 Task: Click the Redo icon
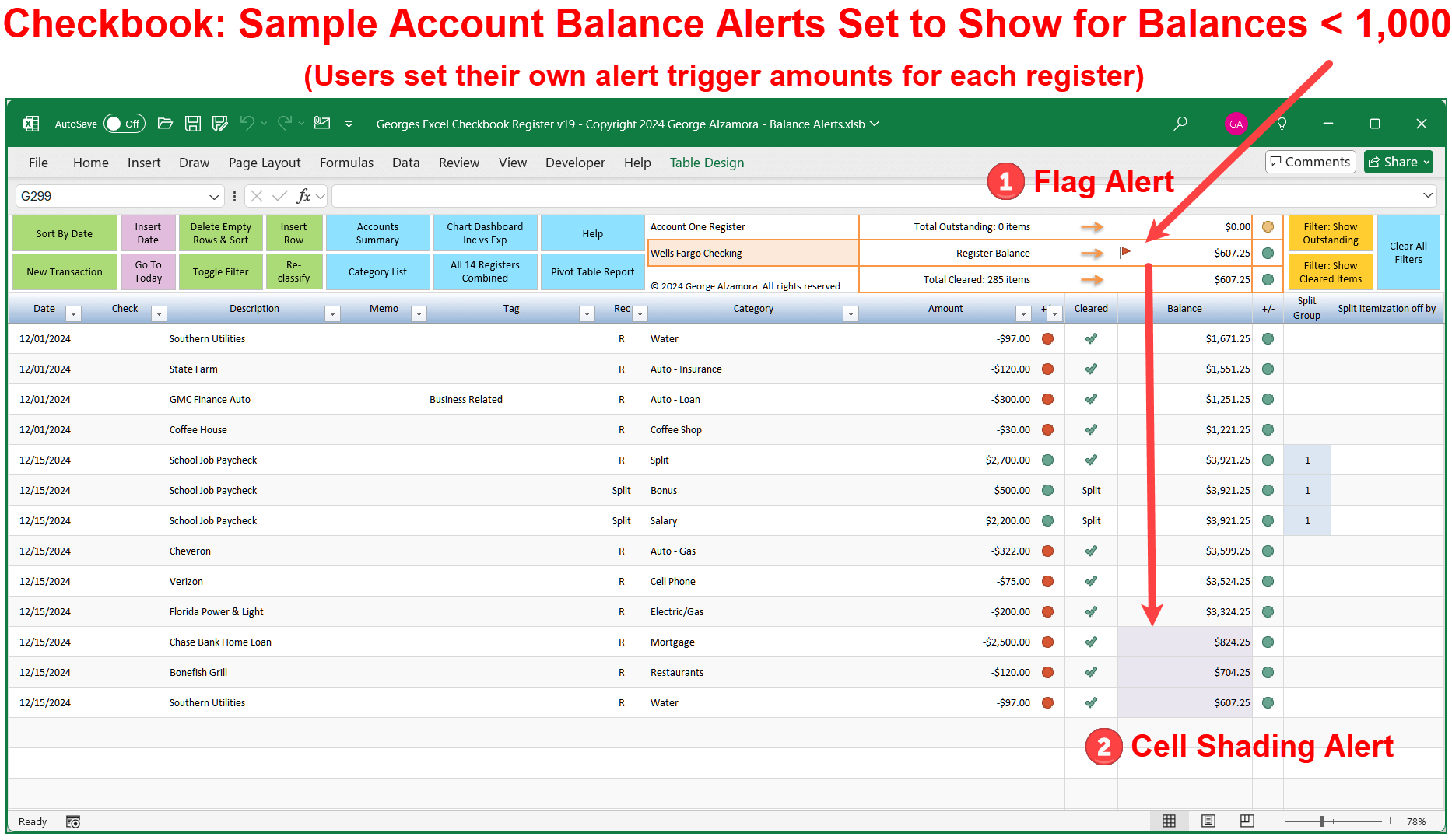coord(285,123)
